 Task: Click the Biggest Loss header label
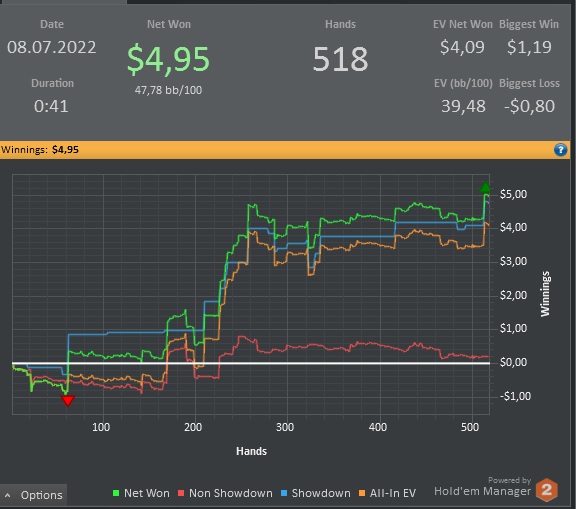coord(529,83)
